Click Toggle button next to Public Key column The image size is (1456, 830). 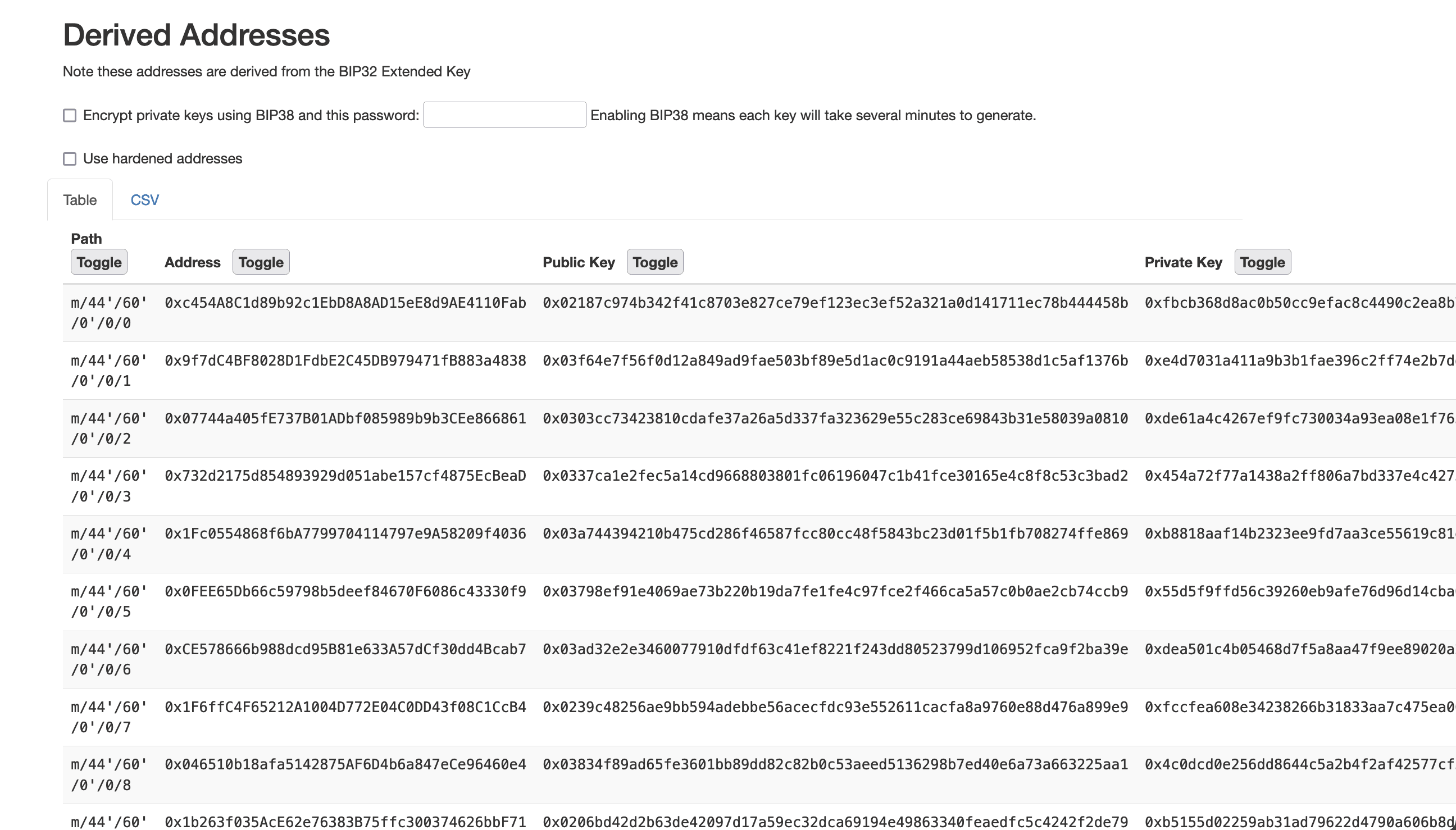pos(655,262)
